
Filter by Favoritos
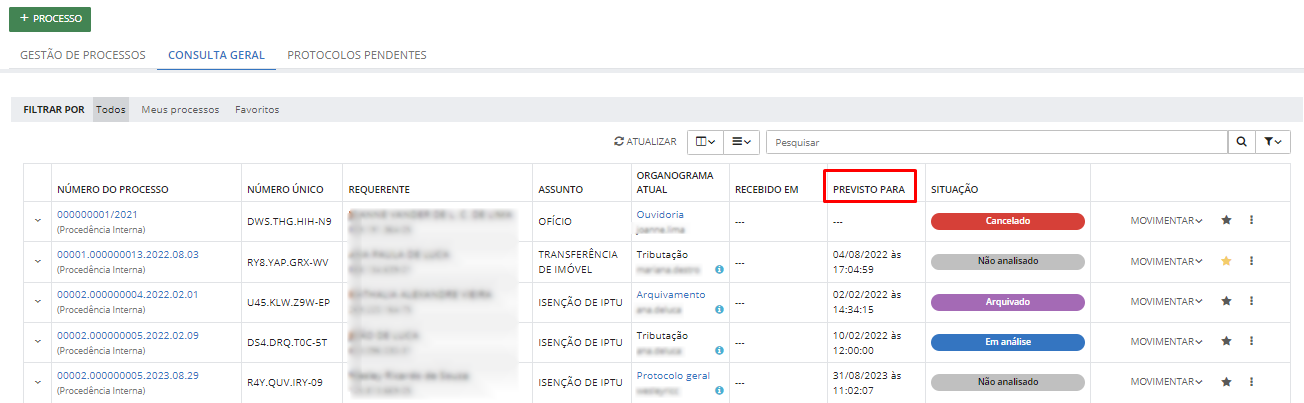[257, 110]
